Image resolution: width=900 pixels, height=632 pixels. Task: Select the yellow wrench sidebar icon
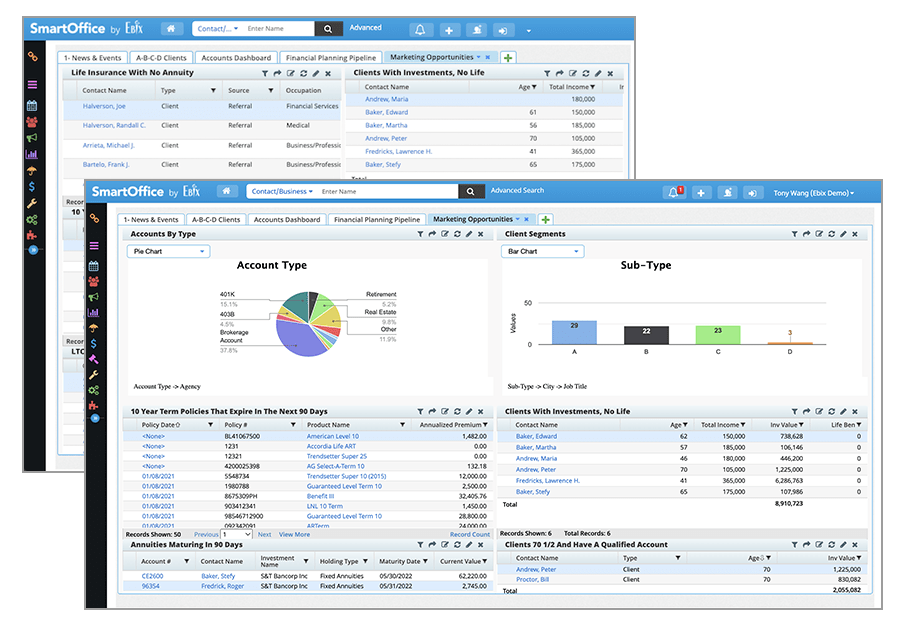(x=94, y=375)
